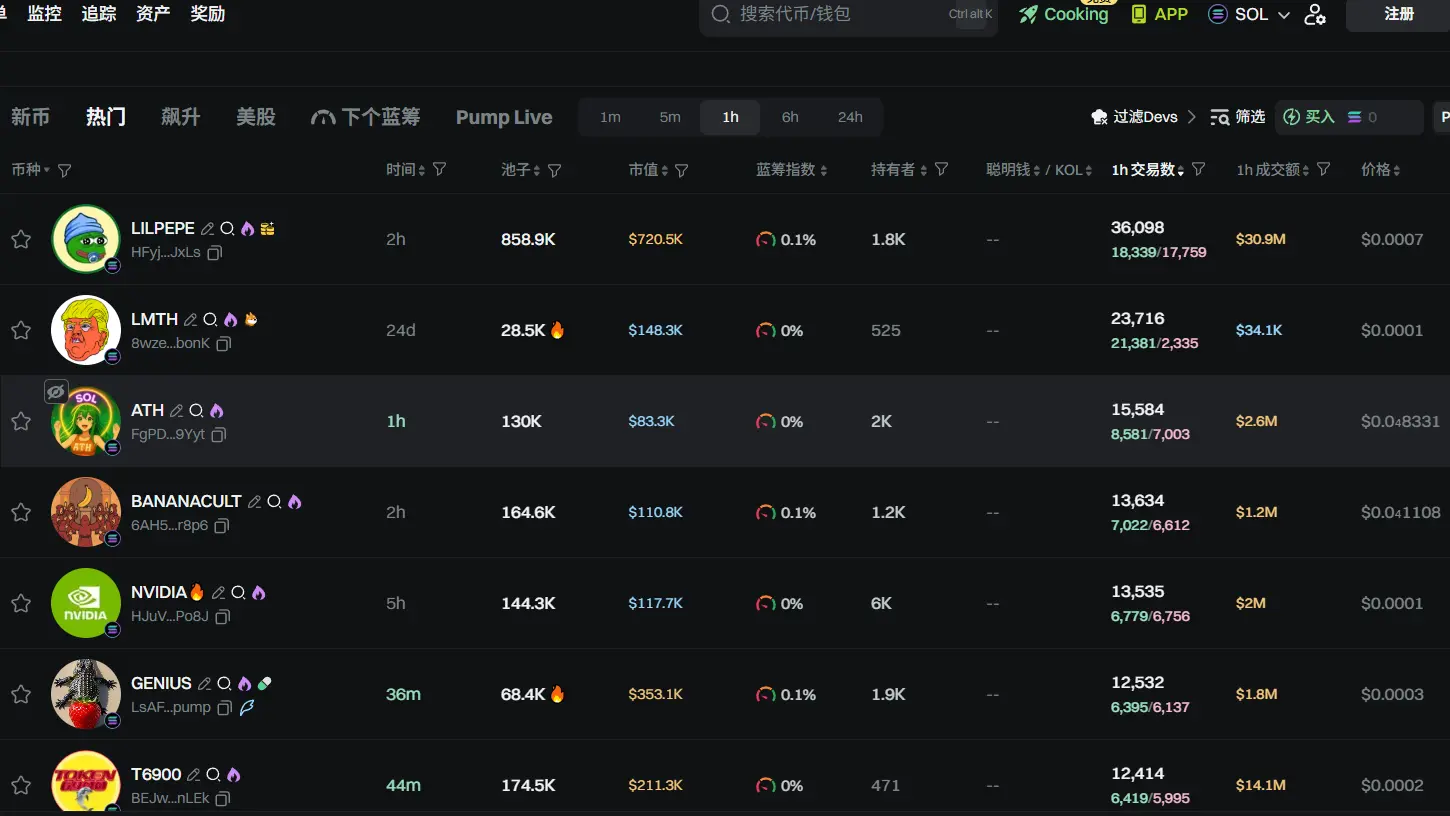Click the edit pencil next to BANANACULT
1450x816 pixels.
(x=254, y=502)
